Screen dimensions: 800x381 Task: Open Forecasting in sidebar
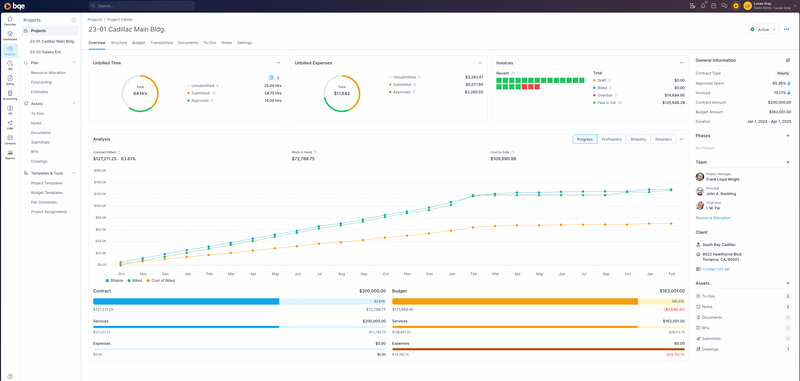point(41,82)
